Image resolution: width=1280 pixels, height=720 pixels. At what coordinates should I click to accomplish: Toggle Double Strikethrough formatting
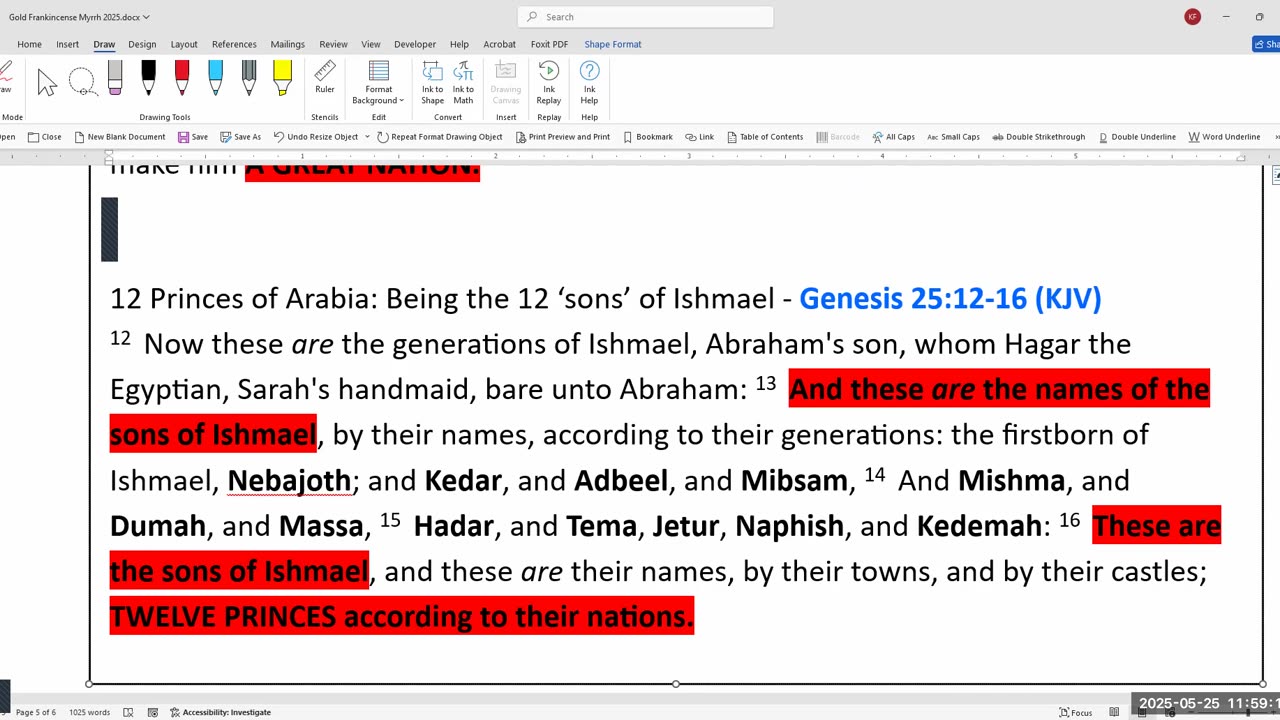click(x=1038, y=137)
